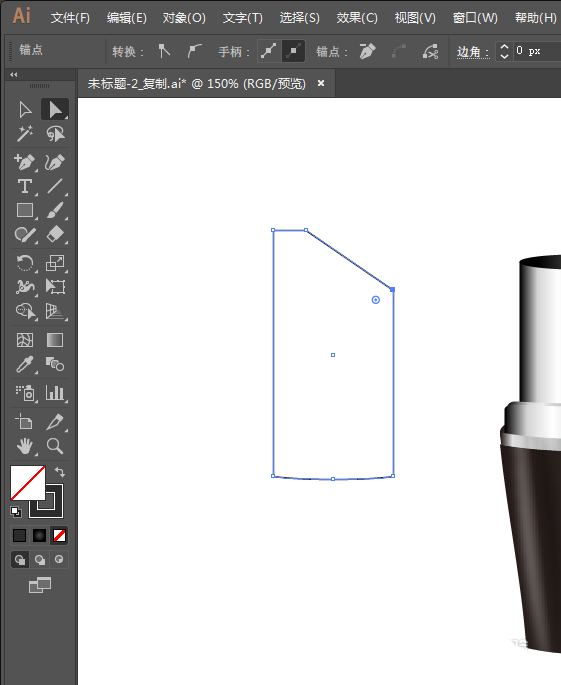The image size is (561, 685).
Task: Select the Lasso tool
Action: click(55, 134)
